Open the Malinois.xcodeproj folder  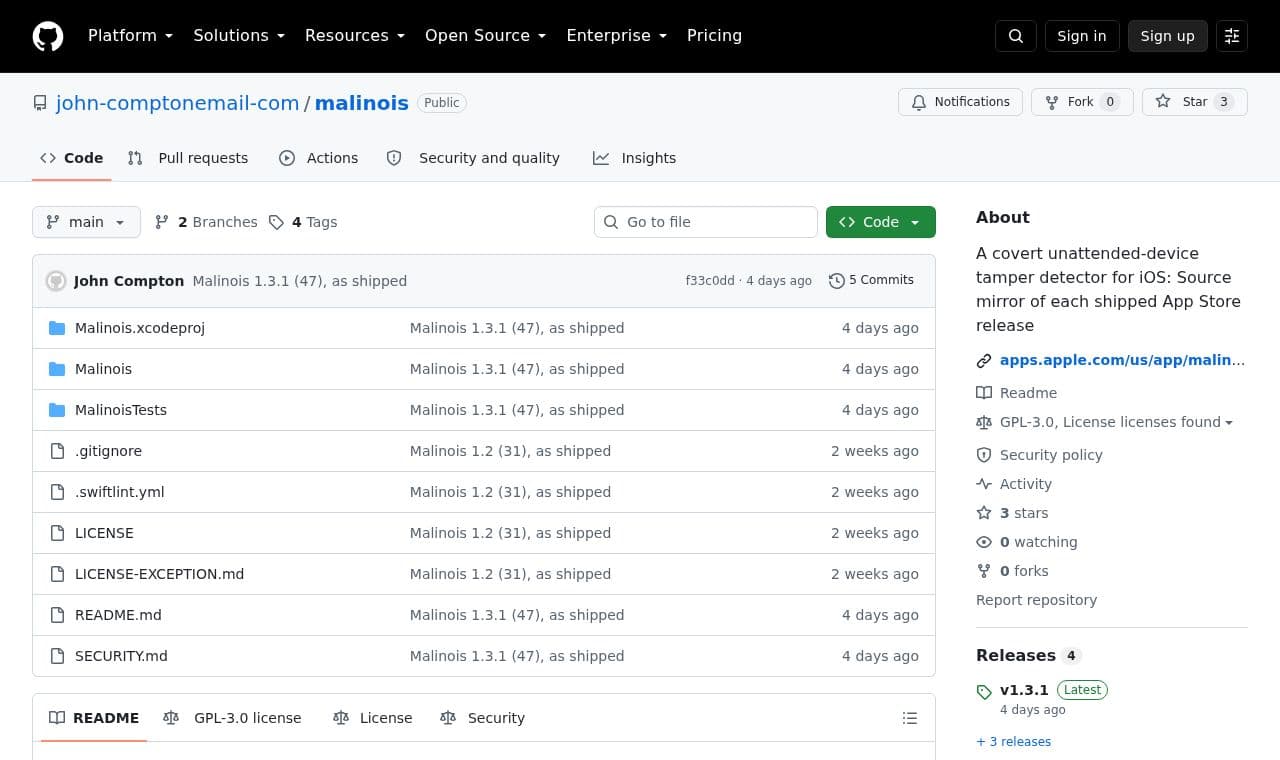[140, 328]
